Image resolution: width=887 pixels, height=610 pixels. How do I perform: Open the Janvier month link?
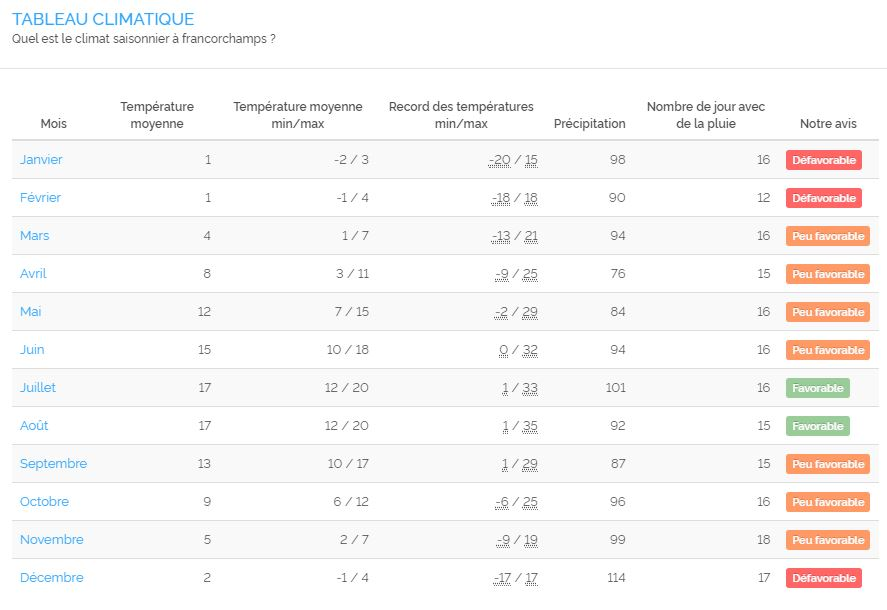[x=41, y=160]
